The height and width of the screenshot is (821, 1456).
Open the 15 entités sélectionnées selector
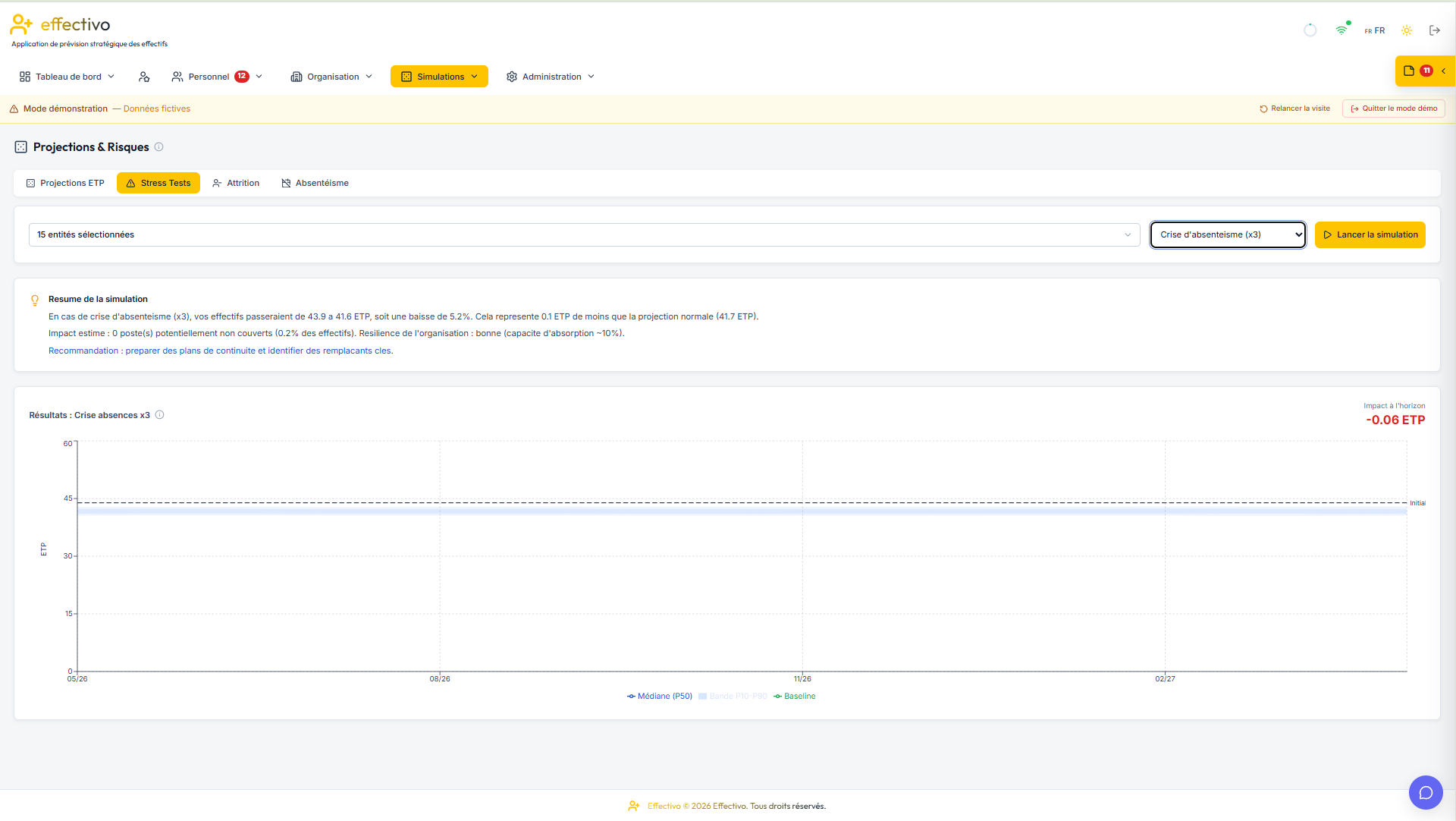[584, 235]
